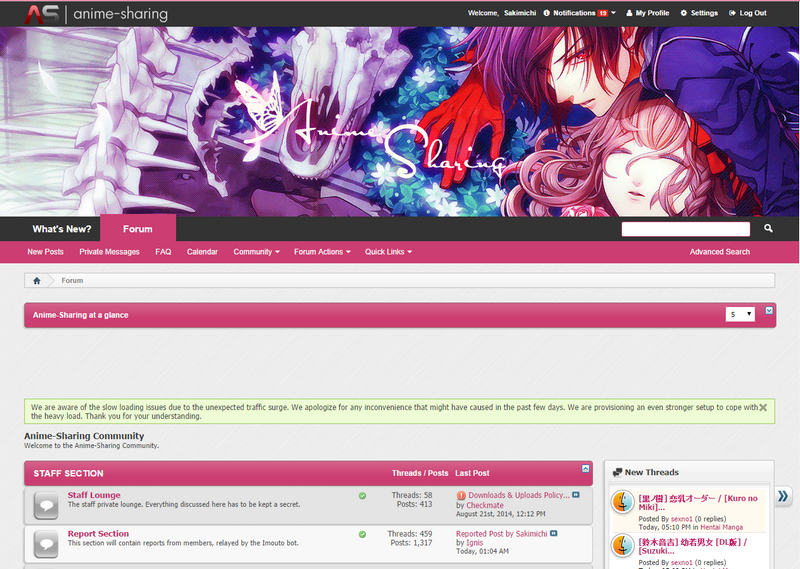Switch to What's New? tab
The width and height of the screenshot is (800, 569).
[62, 229]
